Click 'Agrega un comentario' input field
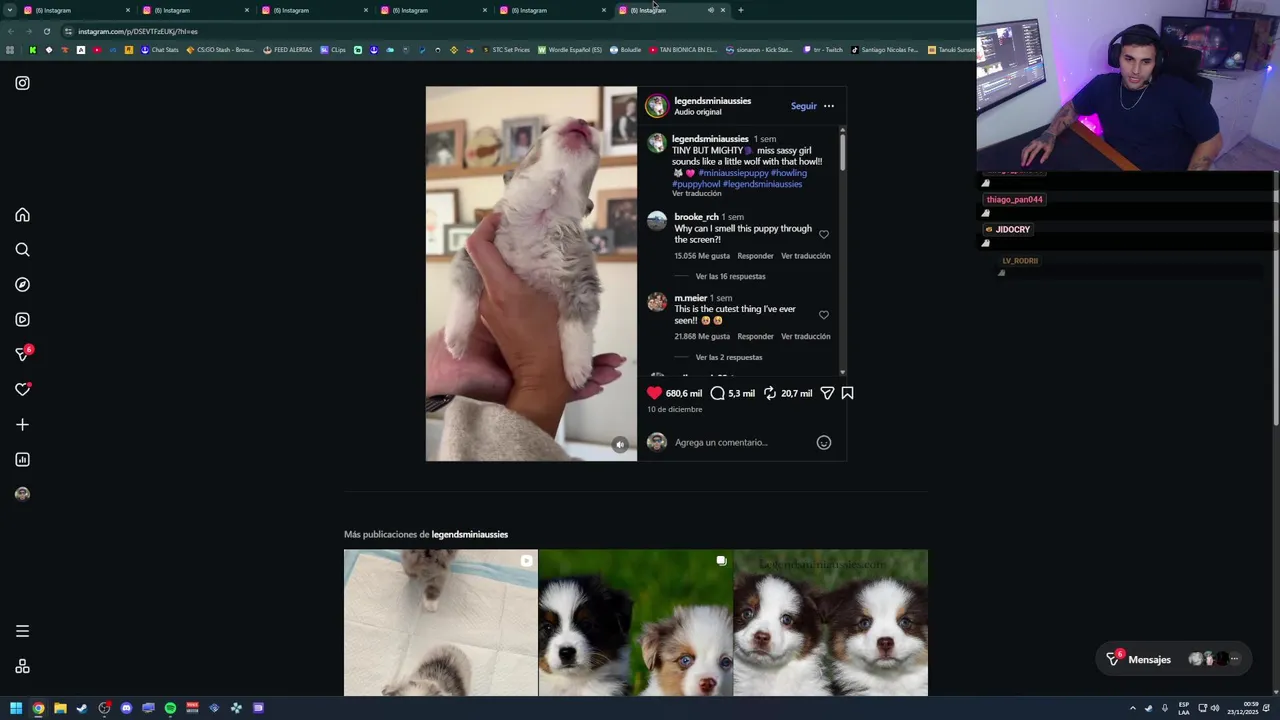Screen dimensions: 1280x720 tap(740, 442)
